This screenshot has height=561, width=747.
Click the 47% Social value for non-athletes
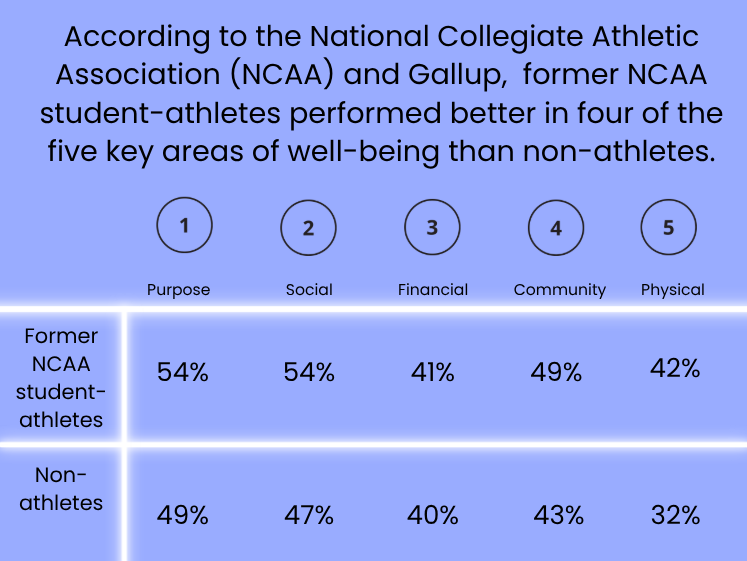[309, 515]
